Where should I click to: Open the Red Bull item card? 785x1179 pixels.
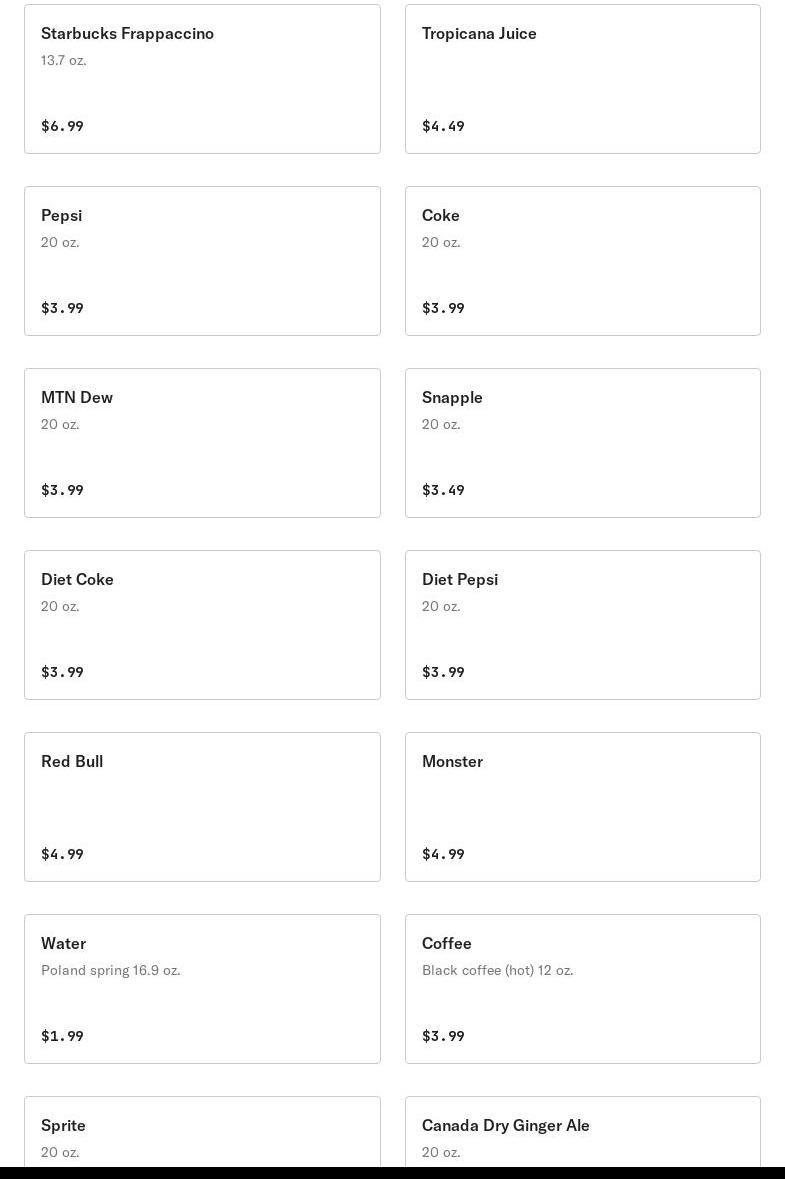click(202, 807)
